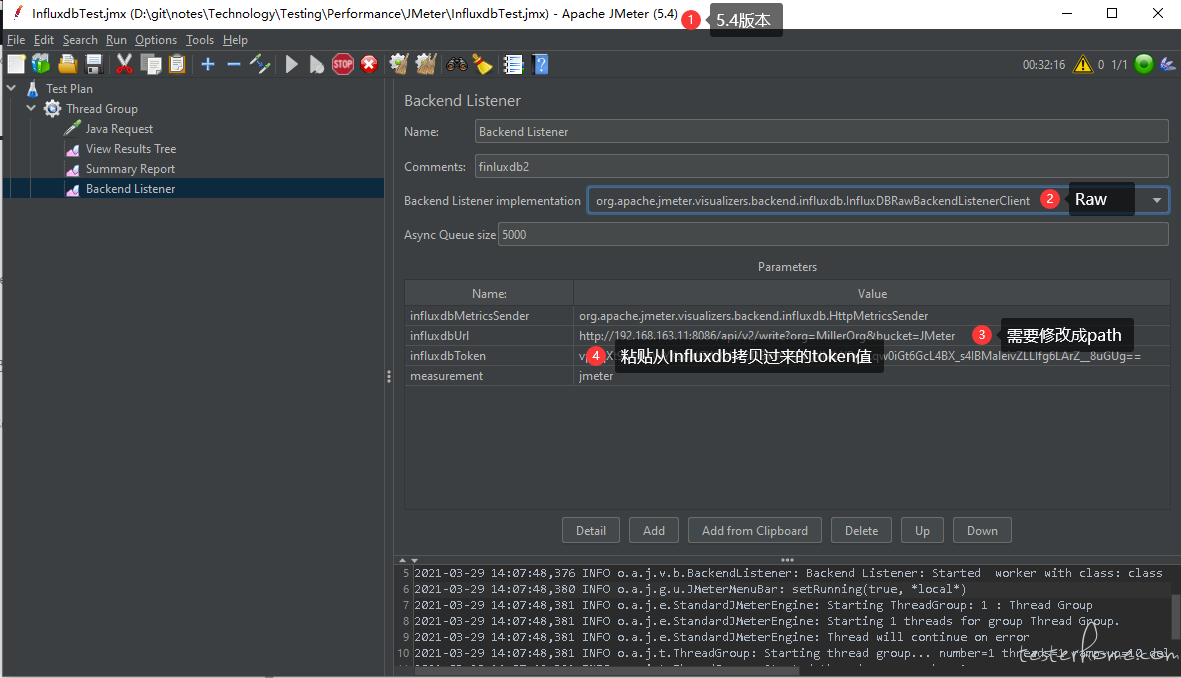Open Search with binoculars icon
Screen dimensions: 1181x678
(x=456, y=65)
